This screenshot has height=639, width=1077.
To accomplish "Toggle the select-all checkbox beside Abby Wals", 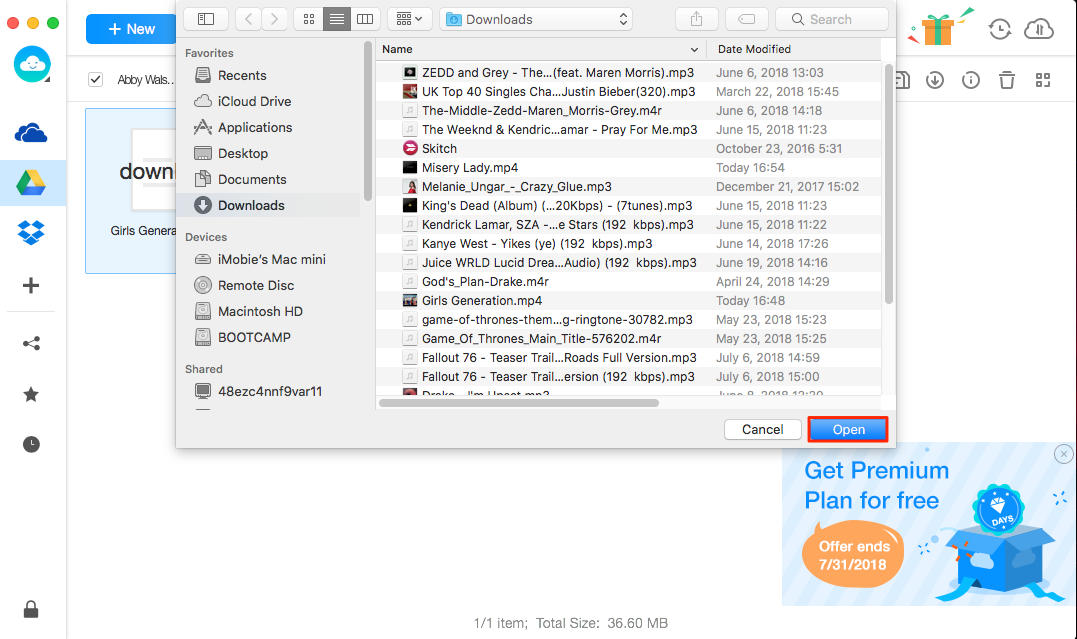I will click(x=96, y=80).
